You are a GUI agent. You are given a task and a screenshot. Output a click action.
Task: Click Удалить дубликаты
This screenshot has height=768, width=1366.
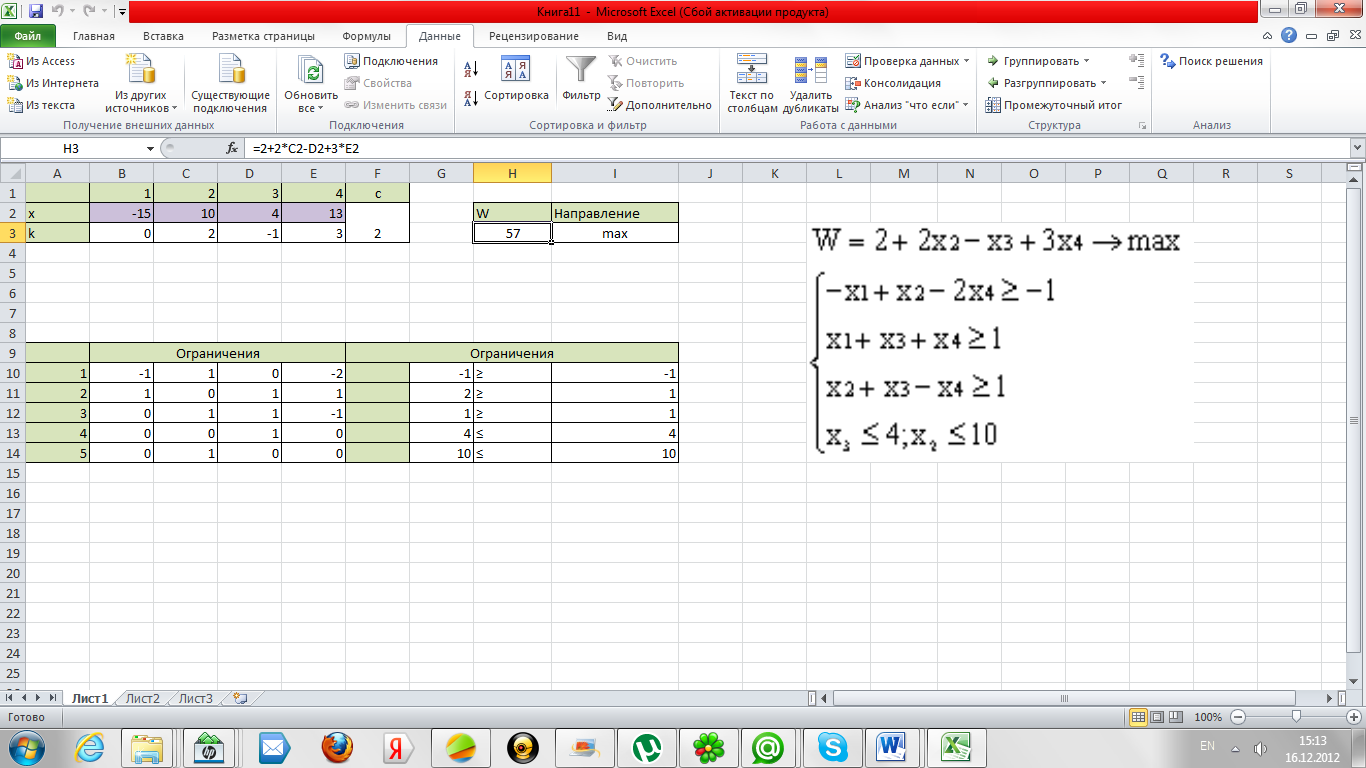[x=810, y=83]
